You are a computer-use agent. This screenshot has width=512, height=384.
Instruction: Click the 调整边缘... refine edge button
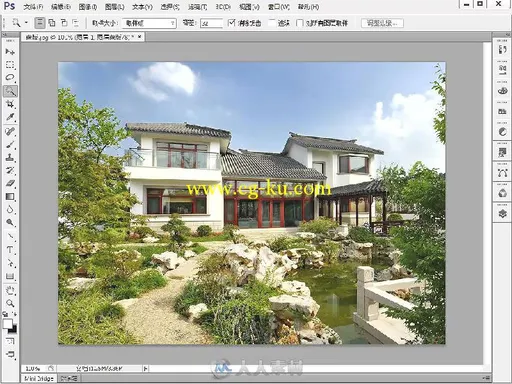pyautogui.click(x=382, y=23)
